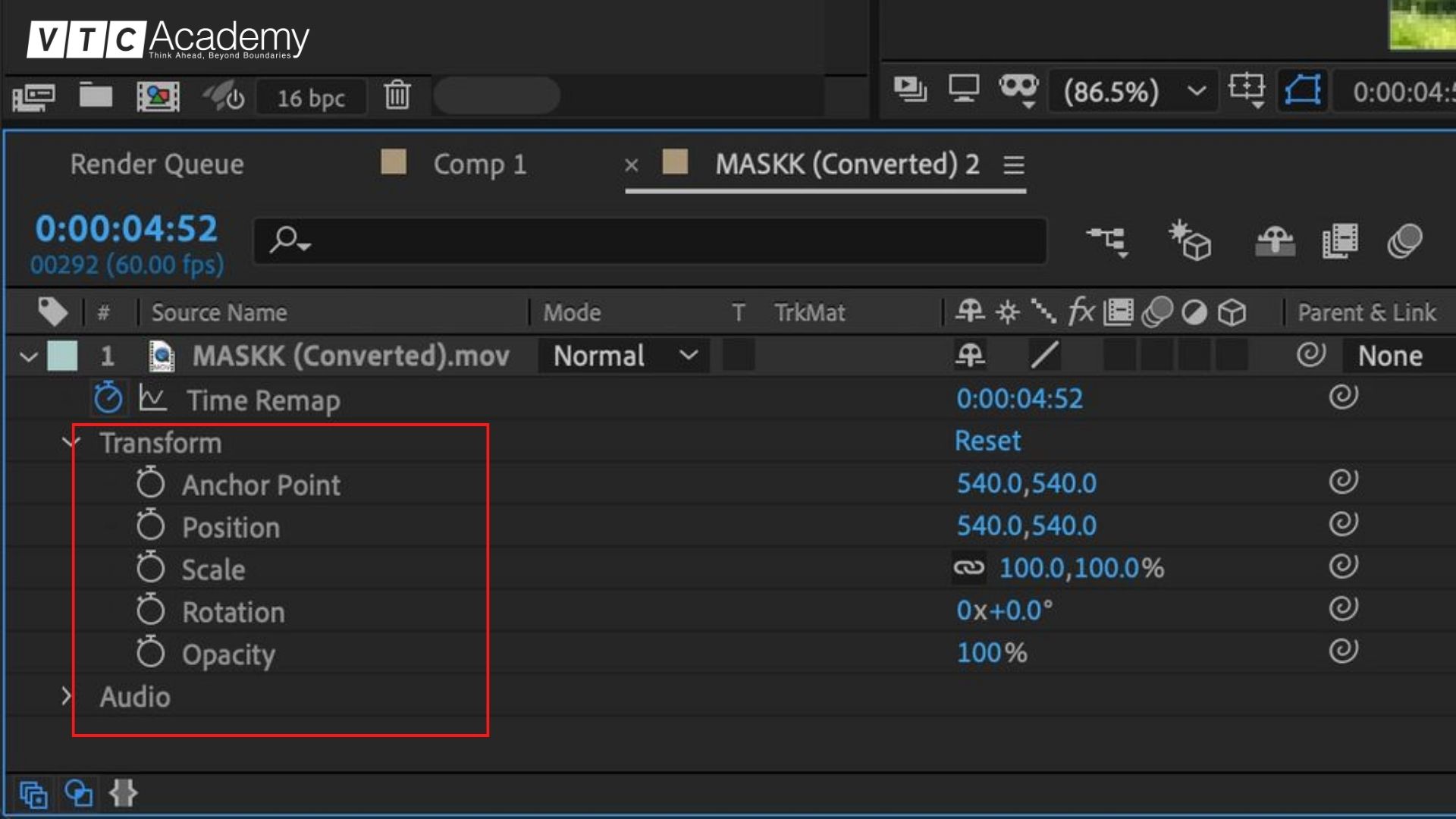Click the fx switches column header icon
The width and height of the screenshot is (1456, 819).
pyautogui.click(x=1080, y=312)
